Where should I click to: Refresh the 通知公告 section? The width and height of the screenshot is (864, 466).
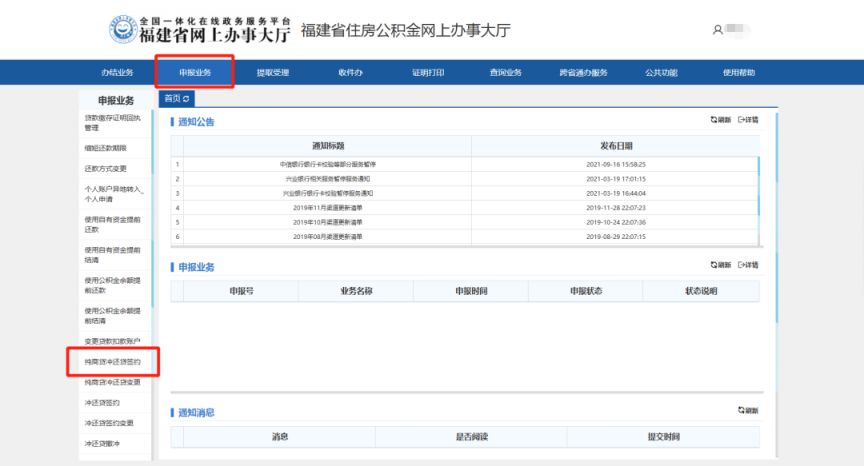720,120
